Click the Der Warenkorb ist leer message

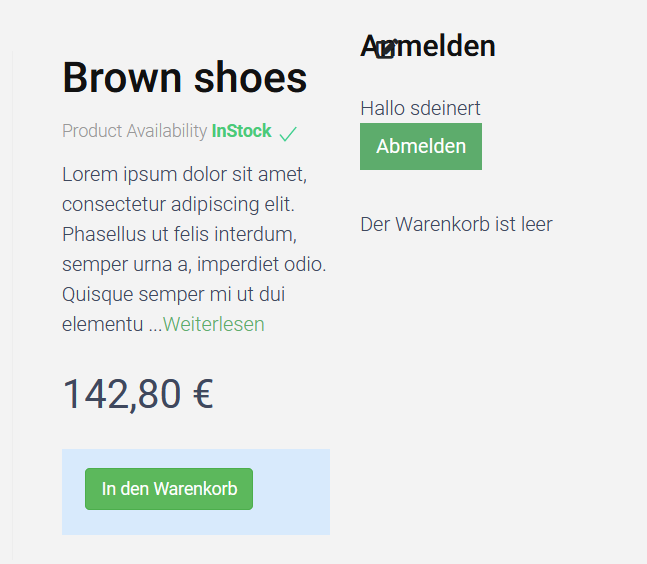coord(456,224)
